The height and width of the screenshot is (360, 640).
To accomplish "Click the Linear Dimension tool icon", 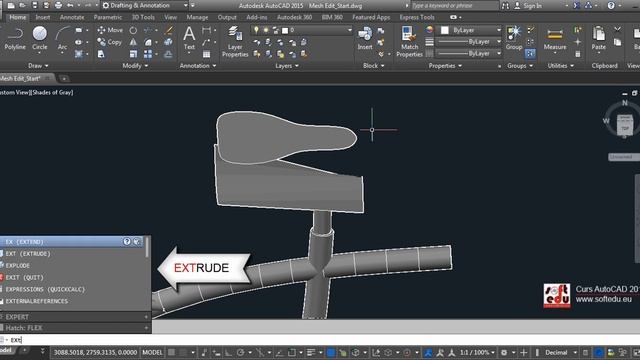I will [x=207, y=30].
